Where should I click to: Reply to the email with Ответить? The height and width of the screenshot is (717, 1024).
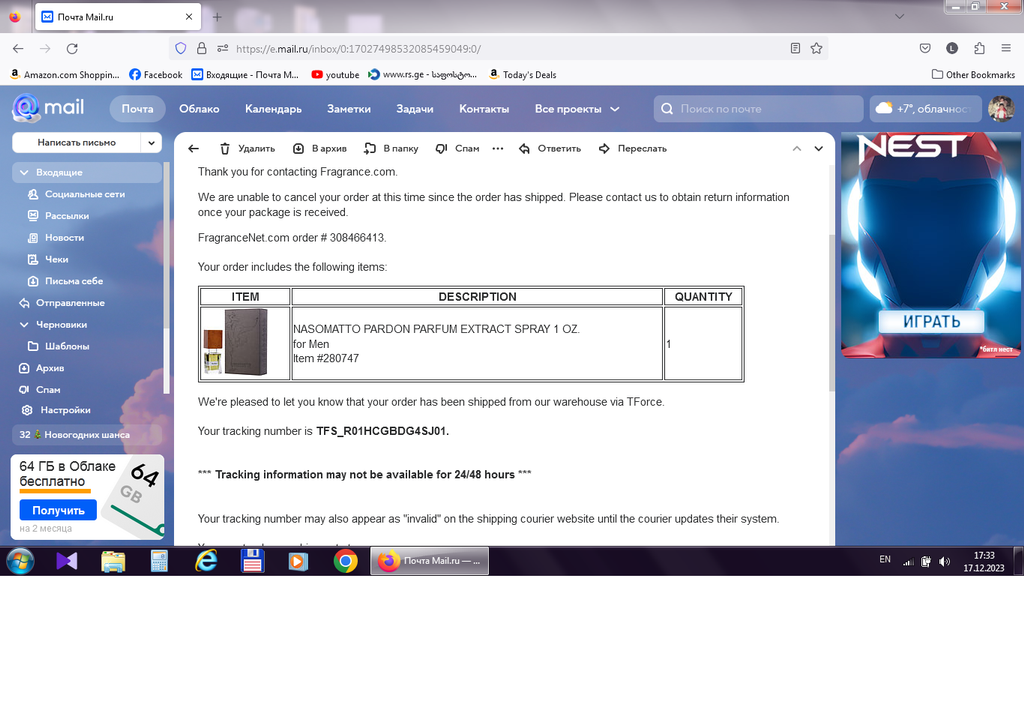[550, 149]
